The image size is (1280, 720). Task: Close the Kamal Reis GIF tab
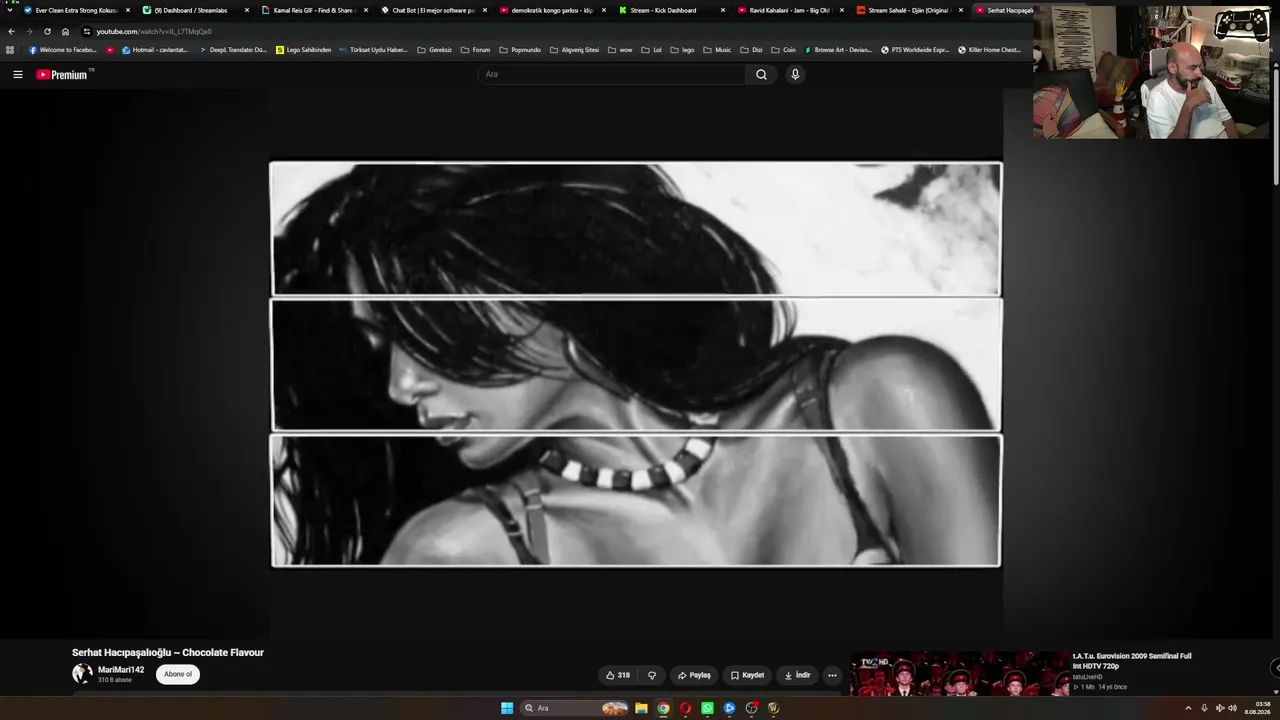tap(366, 10)
